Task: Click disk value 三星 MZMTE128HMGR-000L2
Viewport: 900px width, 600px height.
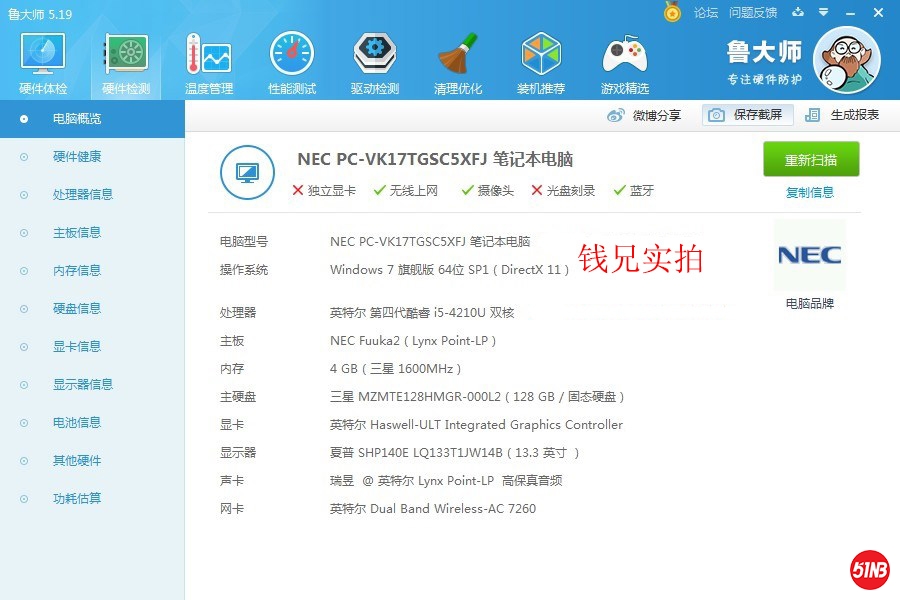Action: [x=477, y=397]
